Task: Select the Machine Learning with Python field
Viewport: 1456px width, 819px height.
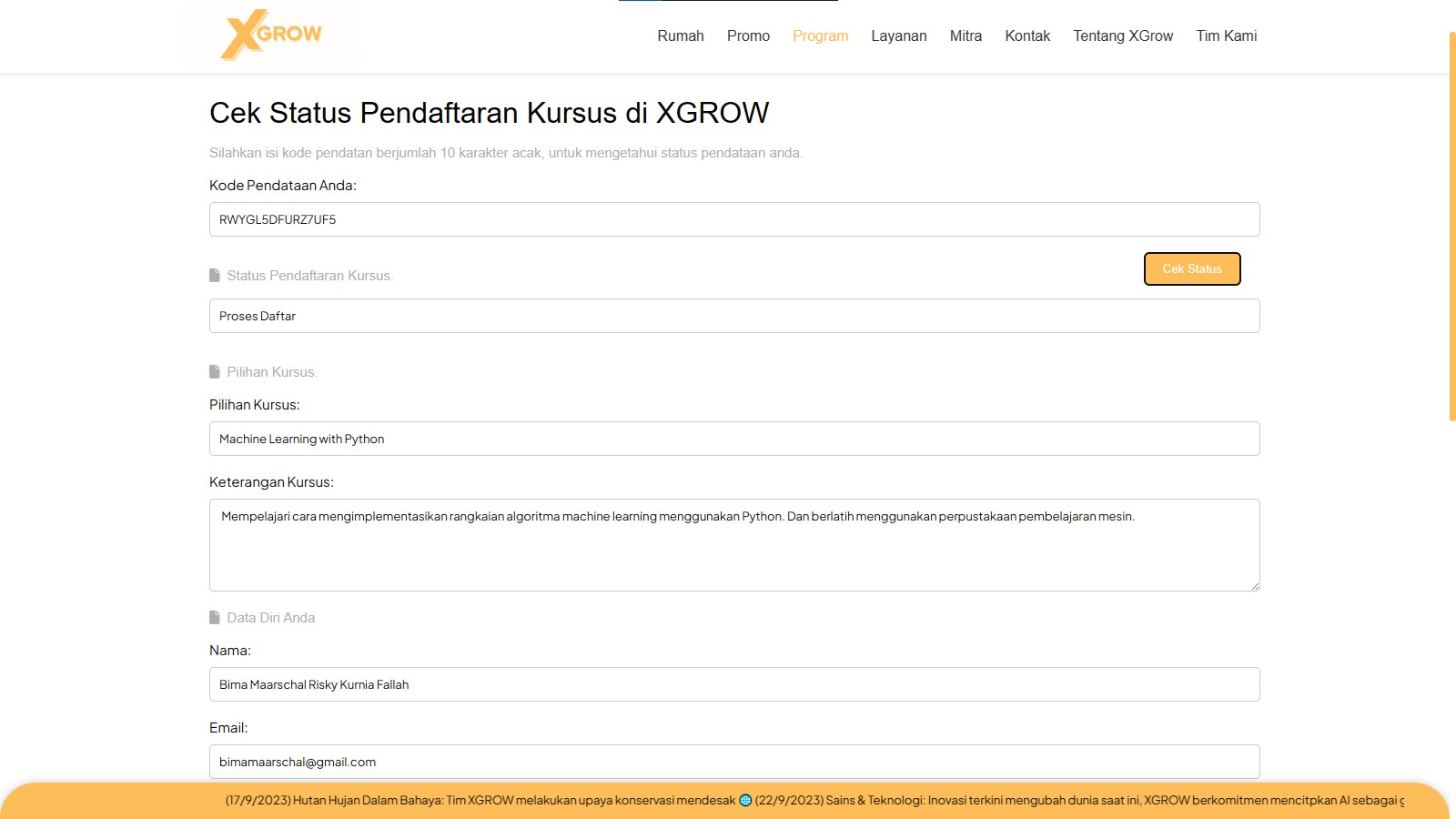Action: 734,439
